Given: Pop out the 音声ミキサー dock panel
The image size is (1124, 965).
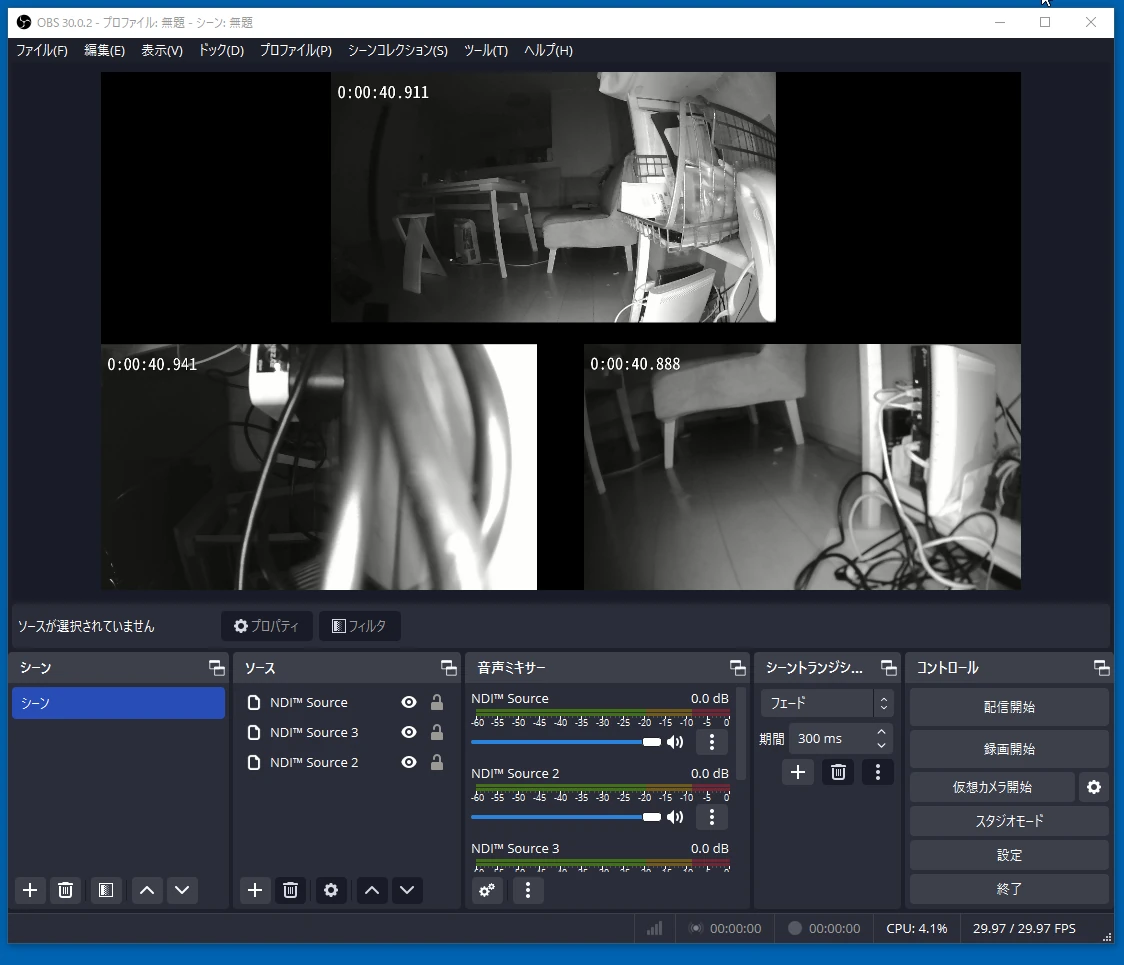Looking at the screenshot, I should tap(738, 668).
